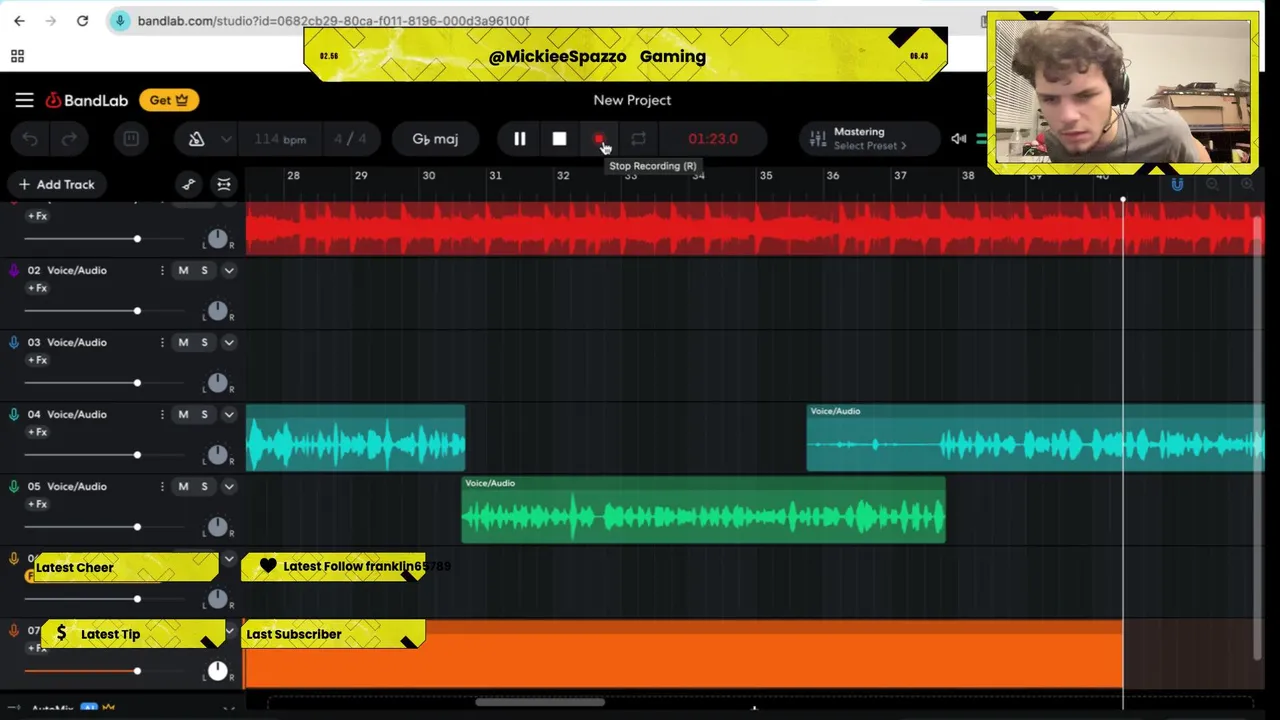Pause playback

pyautogui.click(x=520, y=139)
